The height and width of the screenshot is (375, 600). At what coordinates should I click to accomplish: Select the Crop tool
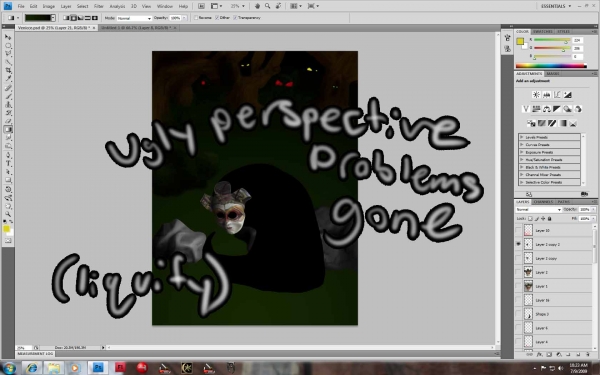8,71
